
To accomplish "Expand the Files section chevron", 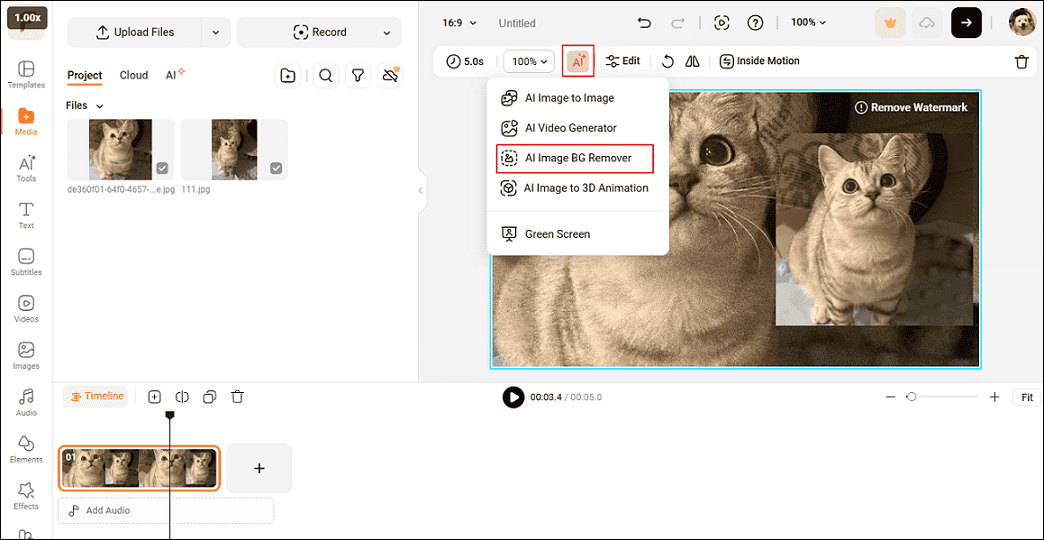I will click(x=100, y=106).
